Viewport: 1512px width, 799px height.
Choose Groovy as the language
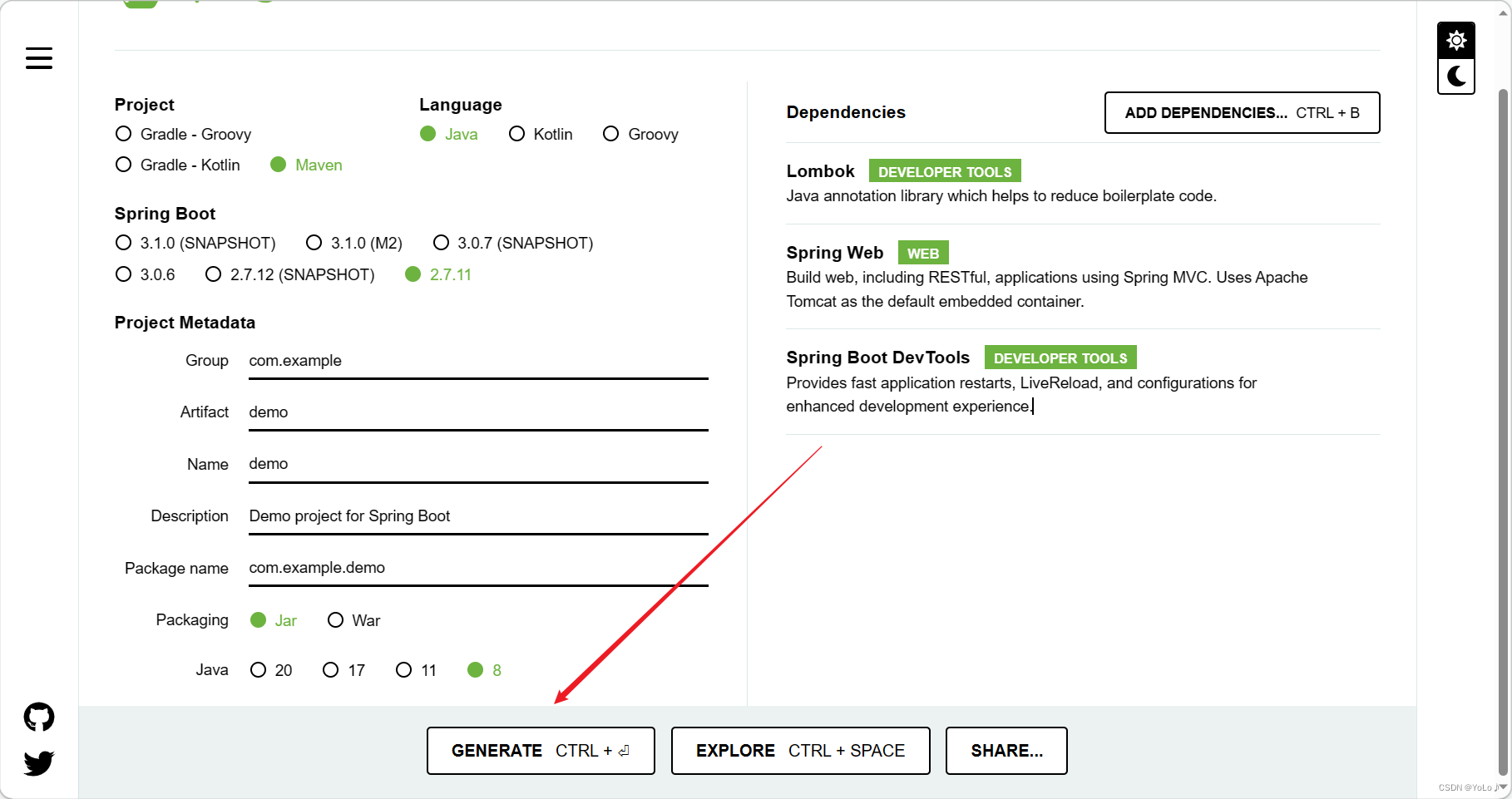point(640,134)
